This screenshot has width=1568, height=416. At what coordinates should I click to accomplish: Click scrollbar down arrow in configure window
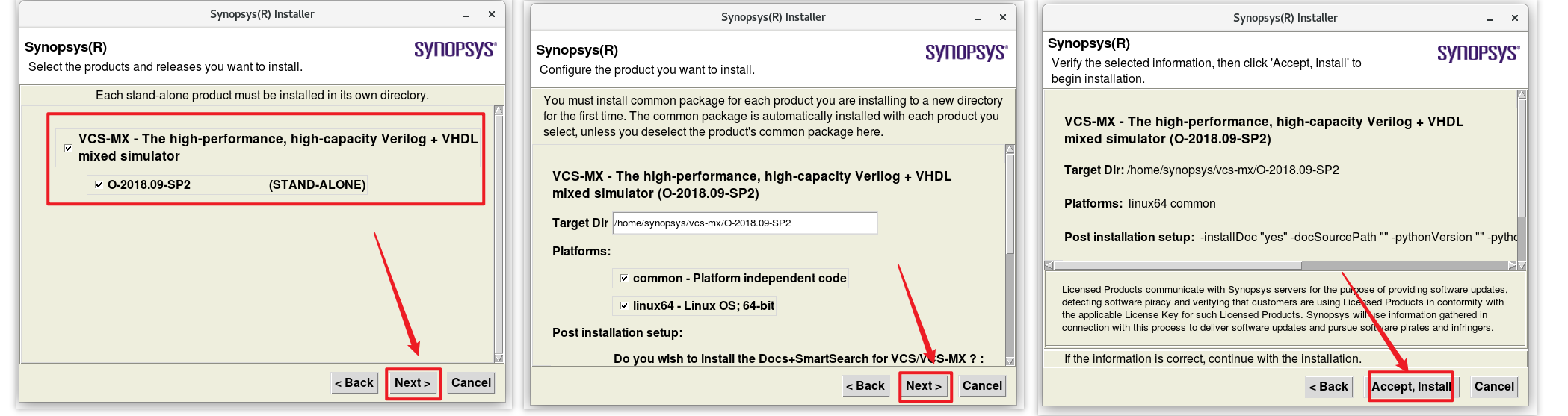coord(1010,361)
